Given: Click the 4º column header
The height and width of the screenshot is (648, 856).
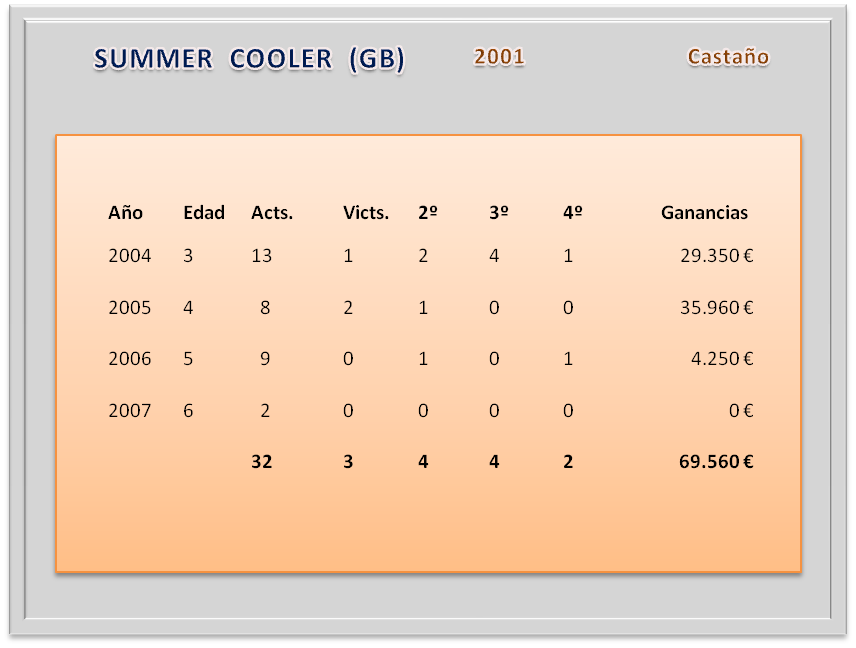Looking at the screenshot, I should pyautogui.click(x=573, y=213).
